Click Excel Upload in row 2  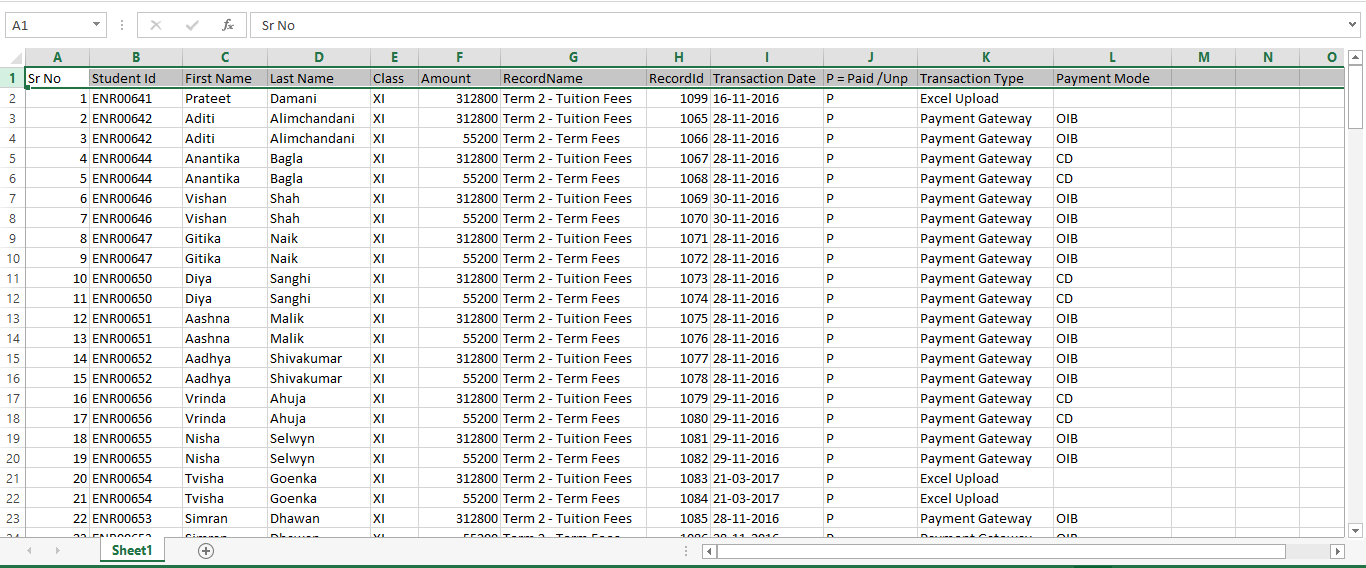(x=985, y=98)
